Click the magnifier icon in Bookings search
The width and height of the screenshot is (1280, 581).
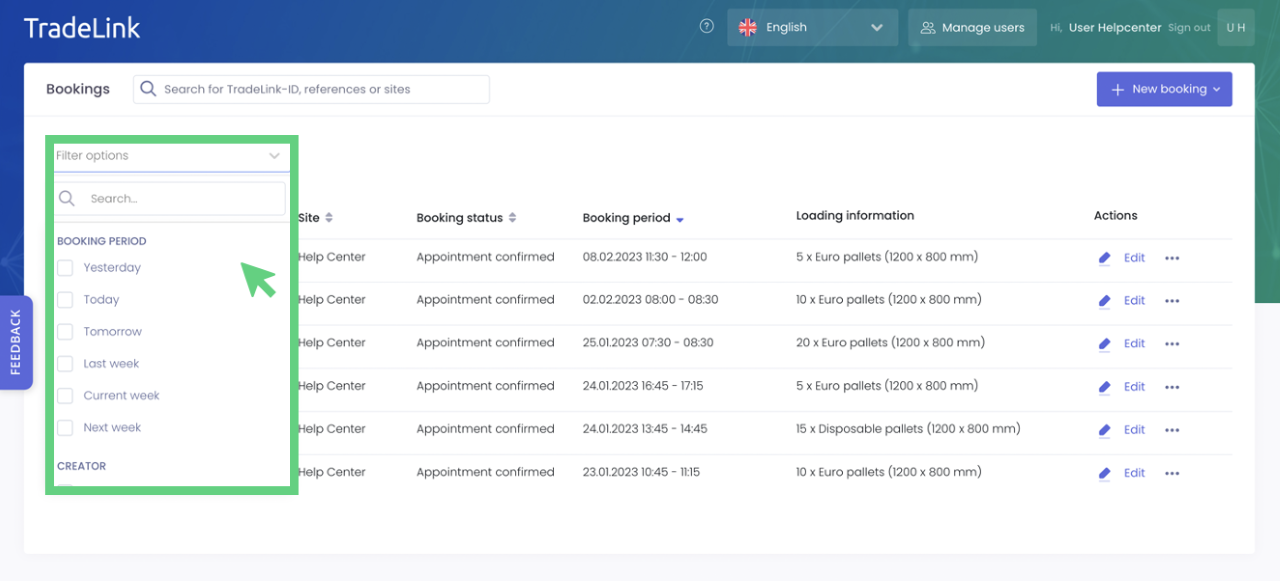(148, 89)
